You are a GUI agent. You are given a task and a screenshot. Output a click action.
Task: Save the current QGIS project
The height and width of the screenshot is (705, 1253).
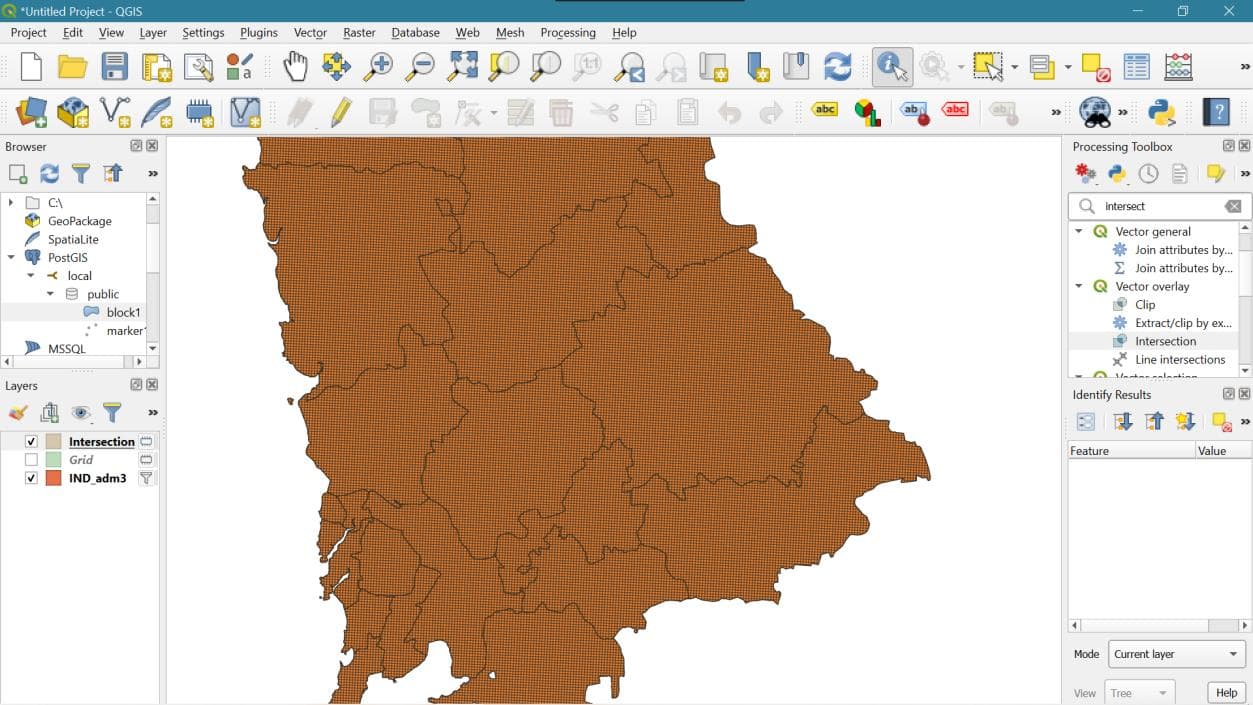[x=113, y=67]
